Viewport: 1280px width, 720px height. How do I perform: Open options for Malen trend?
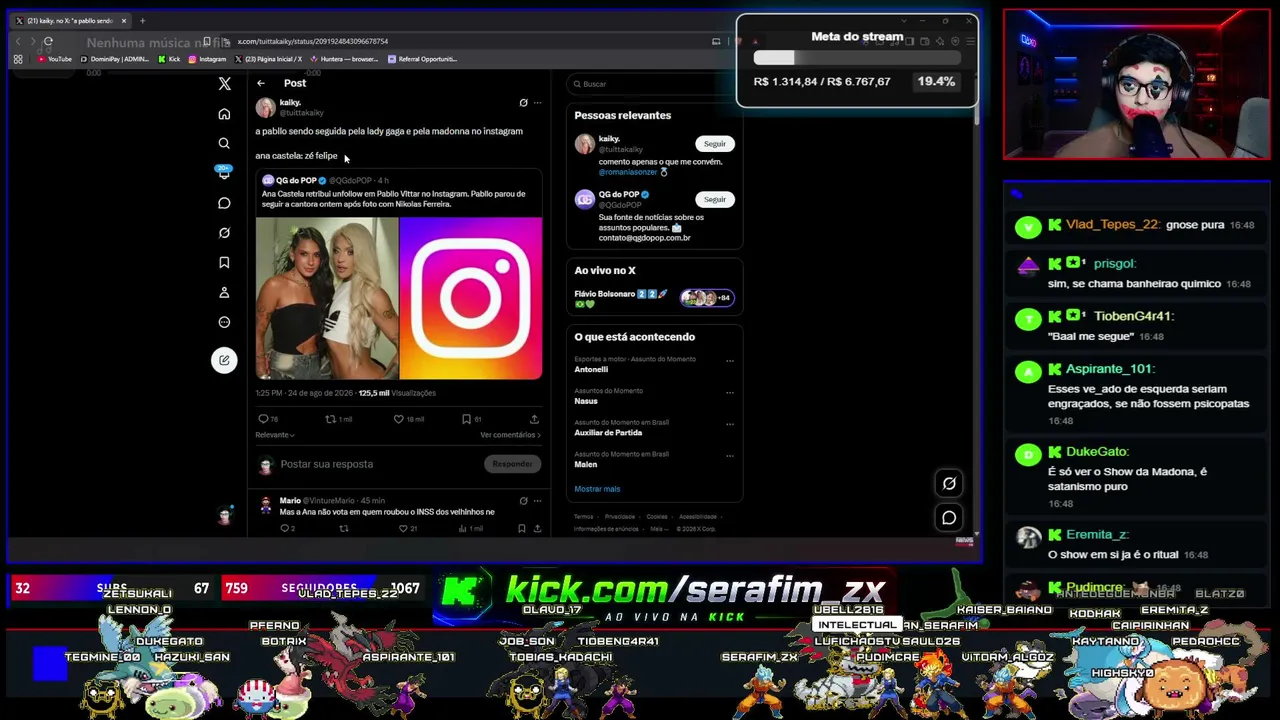coord(730,455)
